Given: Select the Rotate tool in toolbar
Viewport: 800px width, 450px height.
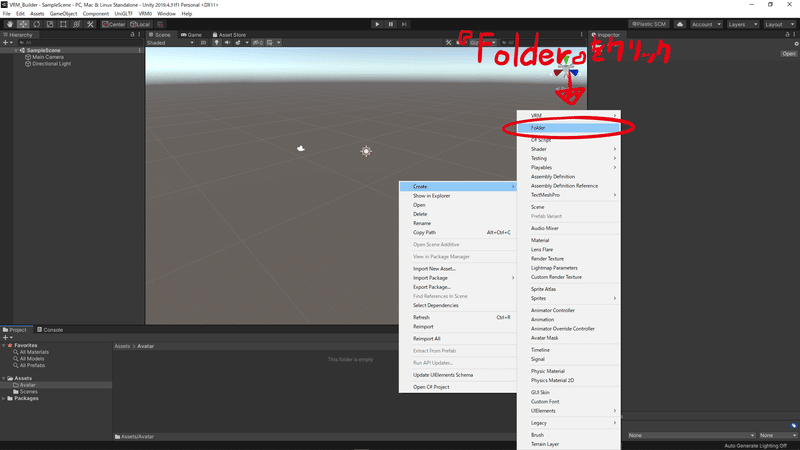Looking at the screenshot, I should point(36,24).
